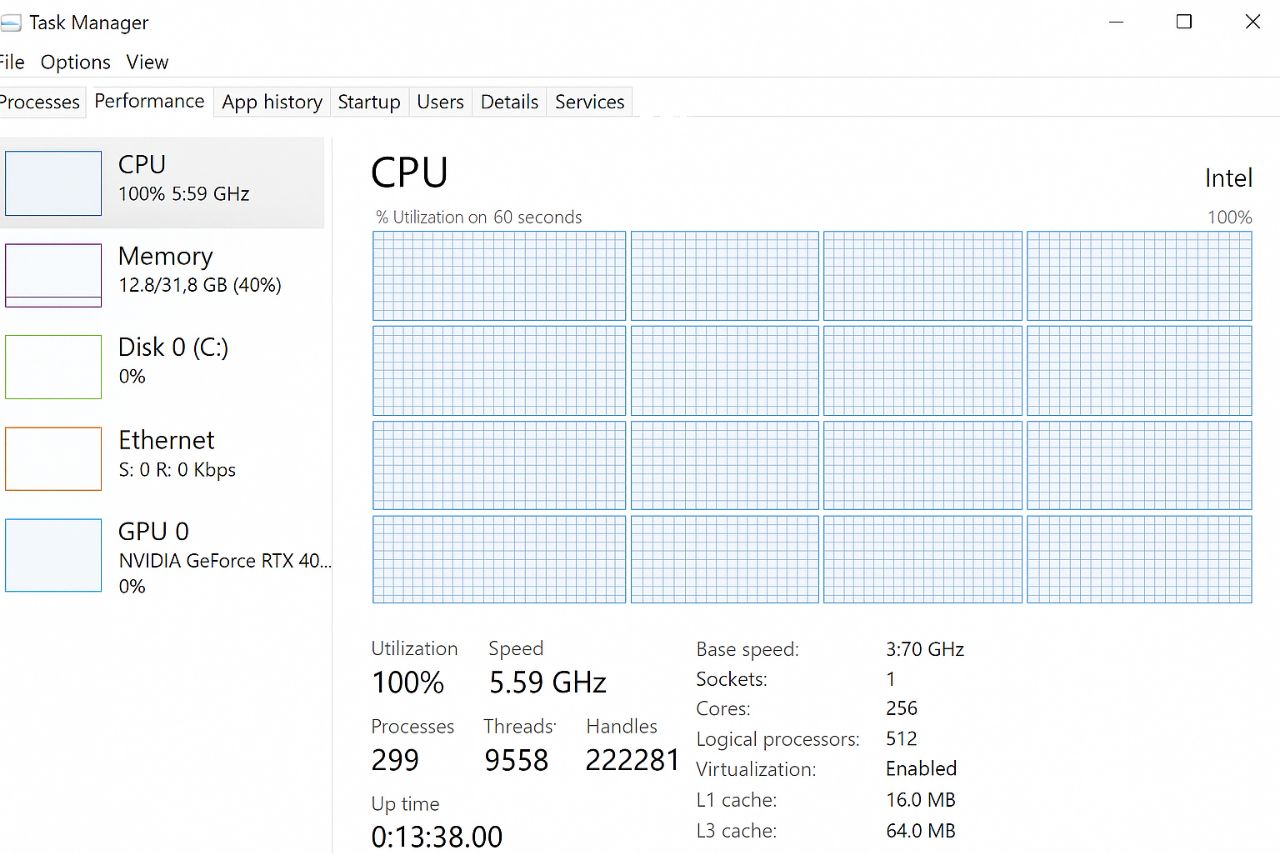This screenshot has width=1280, height=853.
Task: Maximize the Task Manager window
Action: pos(1184,22)
